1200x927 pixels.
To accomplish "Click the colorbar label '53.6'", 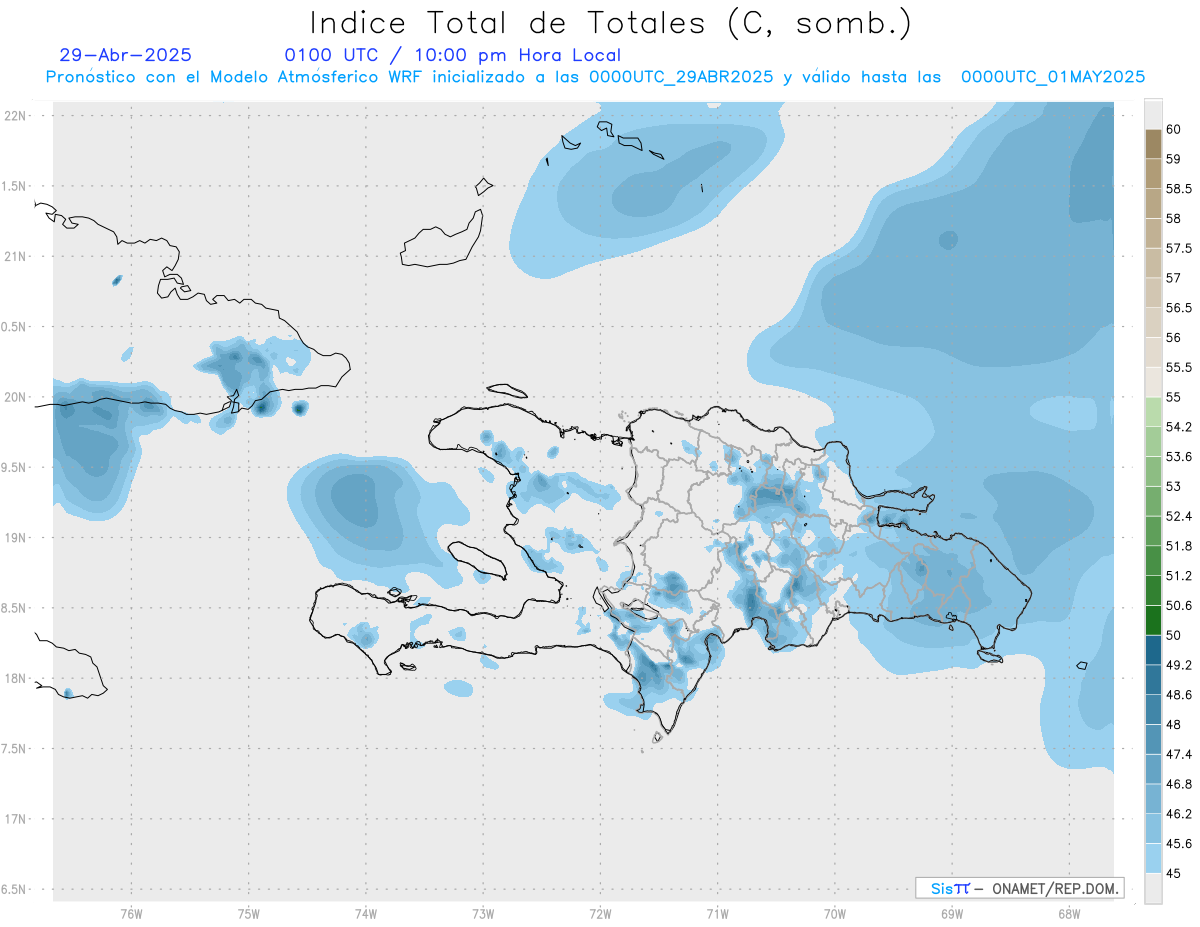I will click(x=1179, y=456).
